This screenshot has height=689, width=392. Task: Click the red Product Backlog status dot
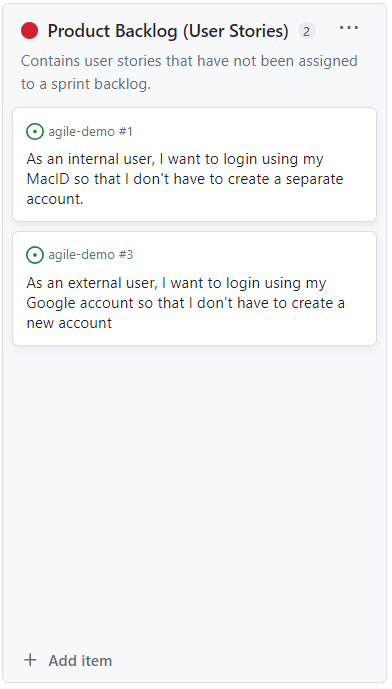click(x=29, y=31)
